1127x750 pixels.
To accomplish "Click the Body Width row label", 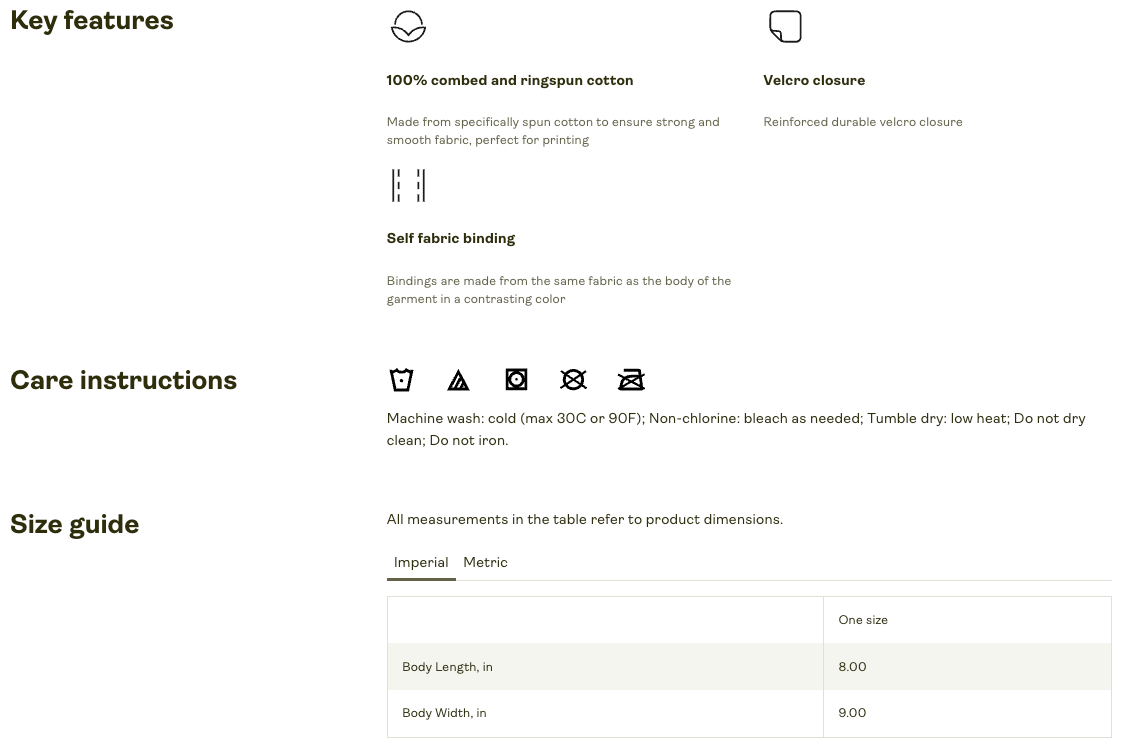I will [444, 713].
